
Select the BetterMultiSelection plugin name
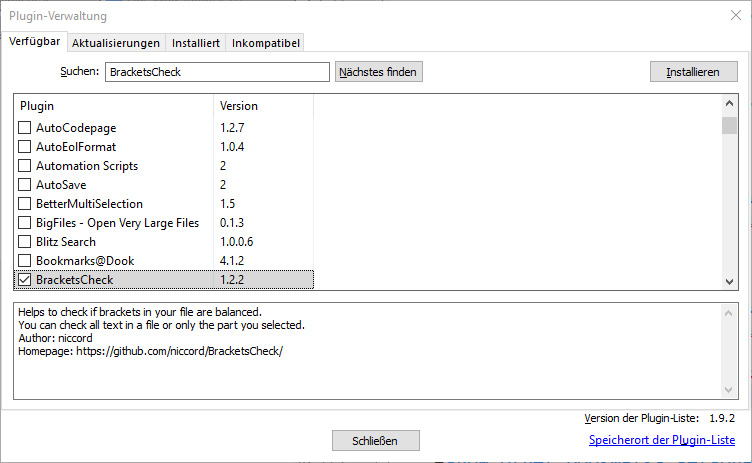tap(89, 204)
